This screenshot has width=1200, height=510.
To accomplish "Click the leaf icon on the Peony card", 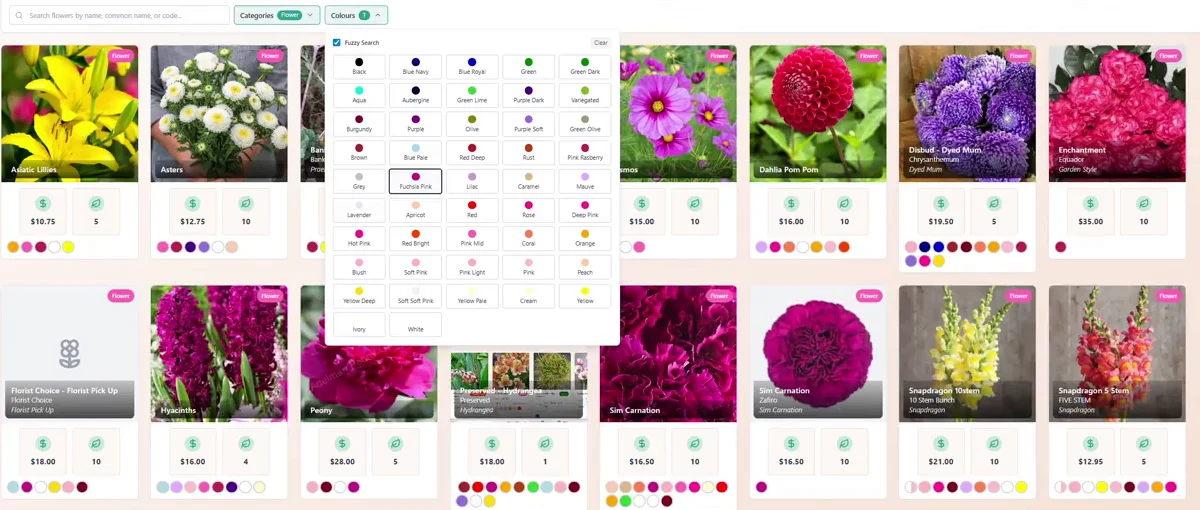I will (x=395, y=443).
